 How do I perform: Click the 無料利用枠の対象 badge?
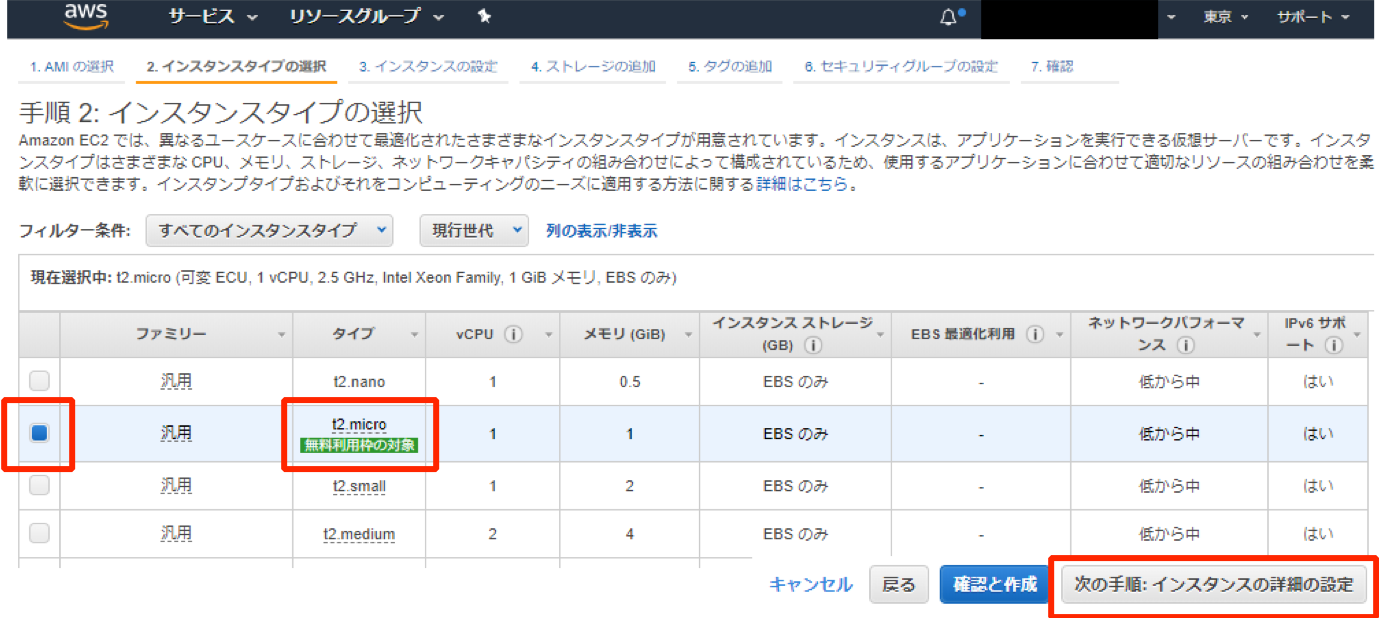coord(359,445)
